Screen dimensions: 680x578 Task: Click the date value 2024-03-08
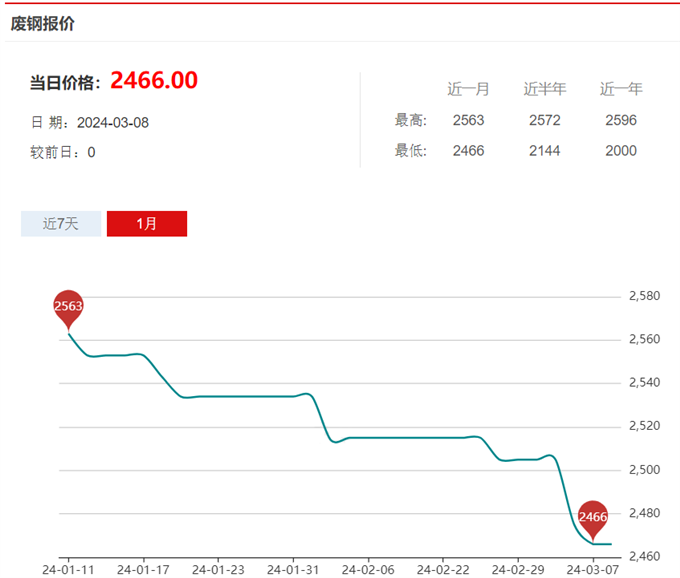coord(113,123)
